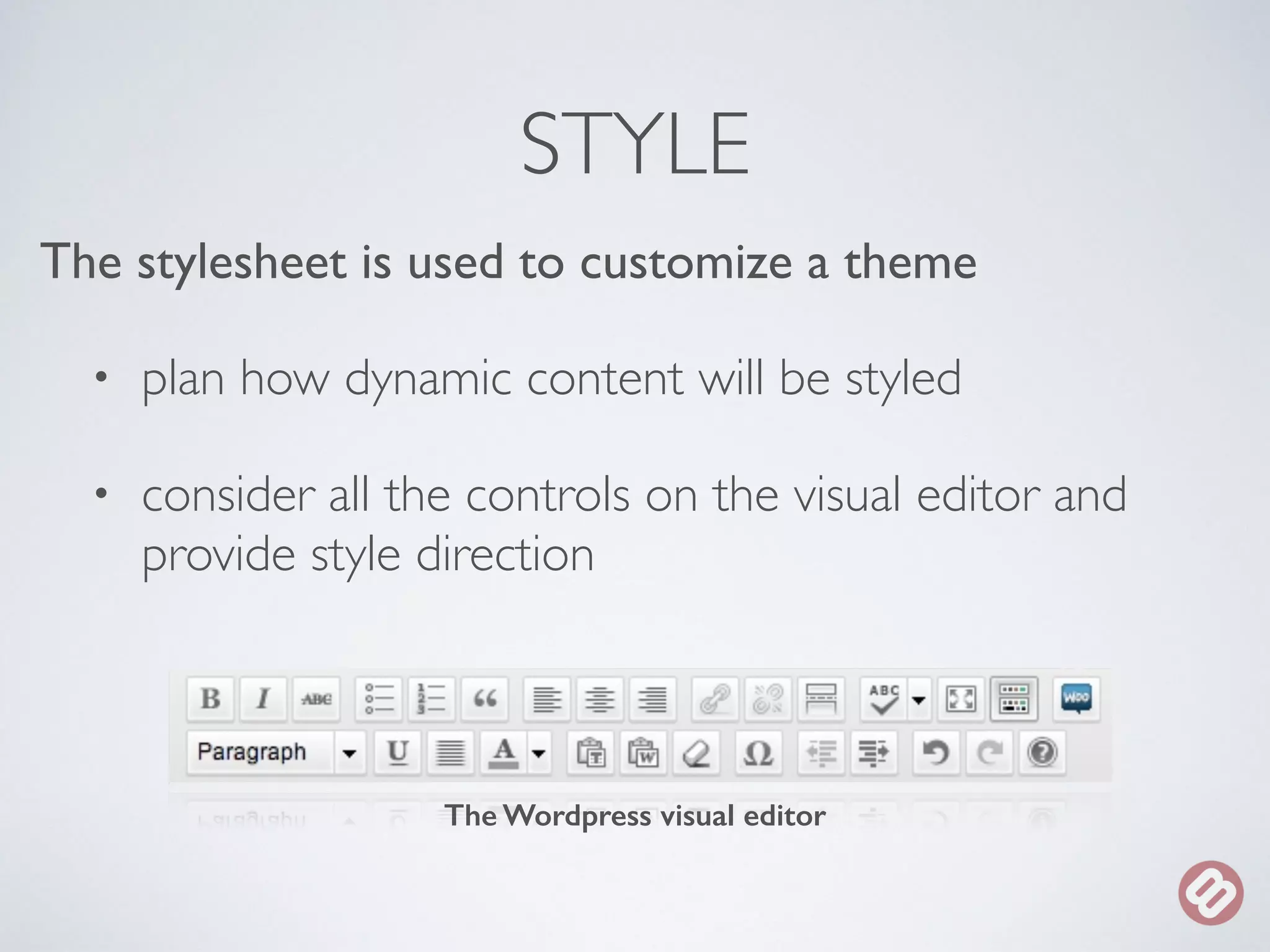1270x952 pixels.
Task: Click the STYLE slide title
Action: click(635, 144)
